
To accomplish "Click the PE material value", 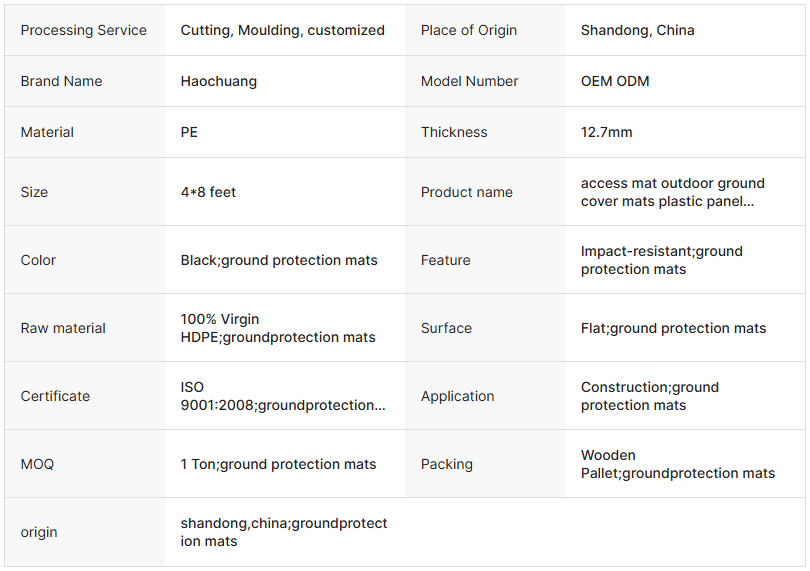I will [x=189, y=132].
